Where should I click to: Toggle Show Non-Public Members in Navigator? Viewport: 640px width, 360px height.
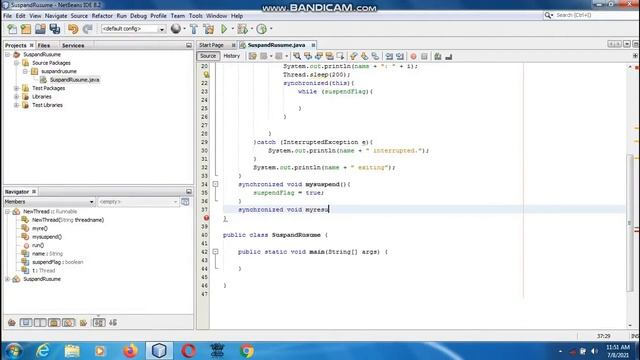[x=54, y=323]
